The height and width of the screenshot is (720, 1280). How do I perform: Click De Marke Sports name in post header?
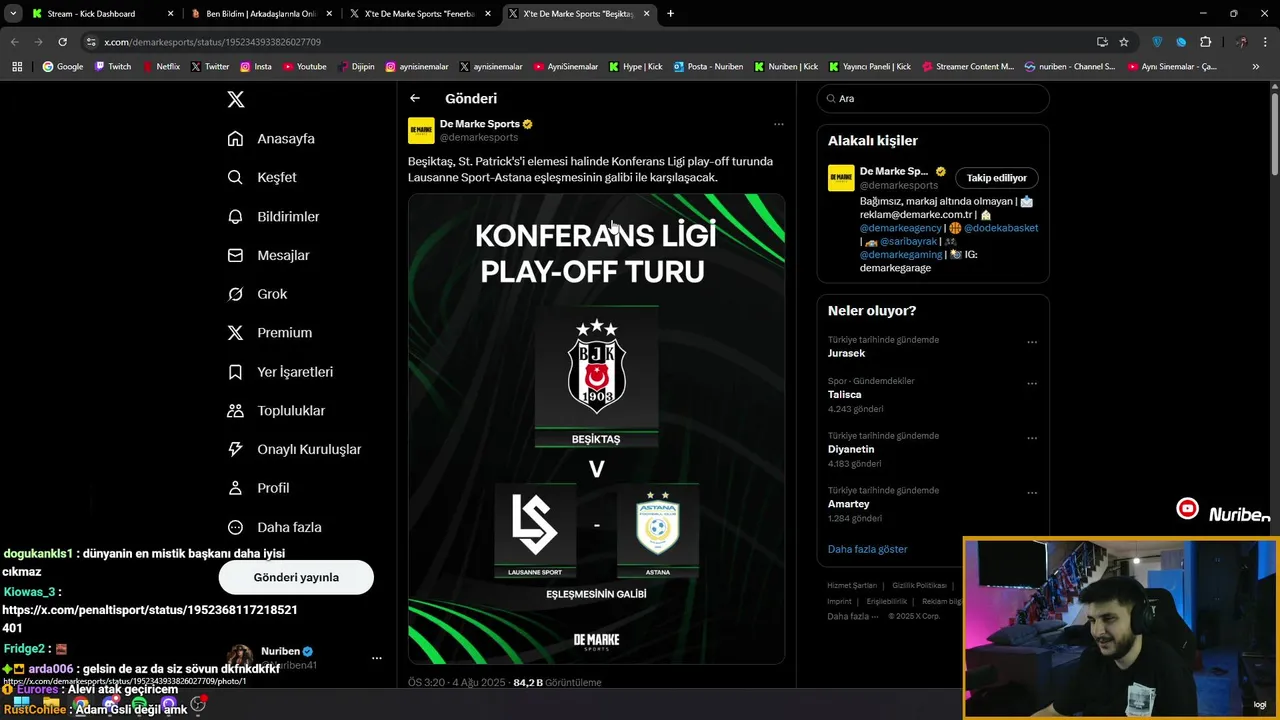pos(480,124)
